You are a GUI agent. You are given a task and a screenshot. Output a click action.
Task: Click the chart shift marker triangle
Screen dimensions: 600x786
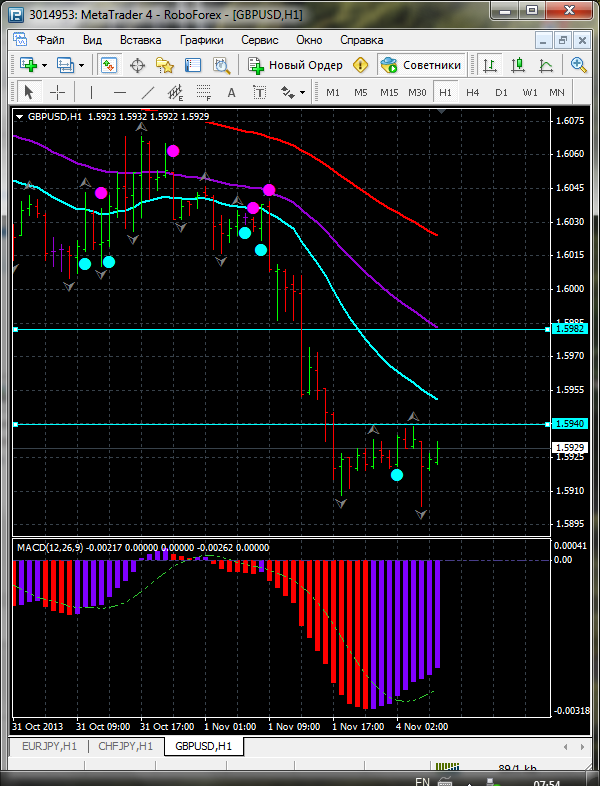tap(442, 111)
